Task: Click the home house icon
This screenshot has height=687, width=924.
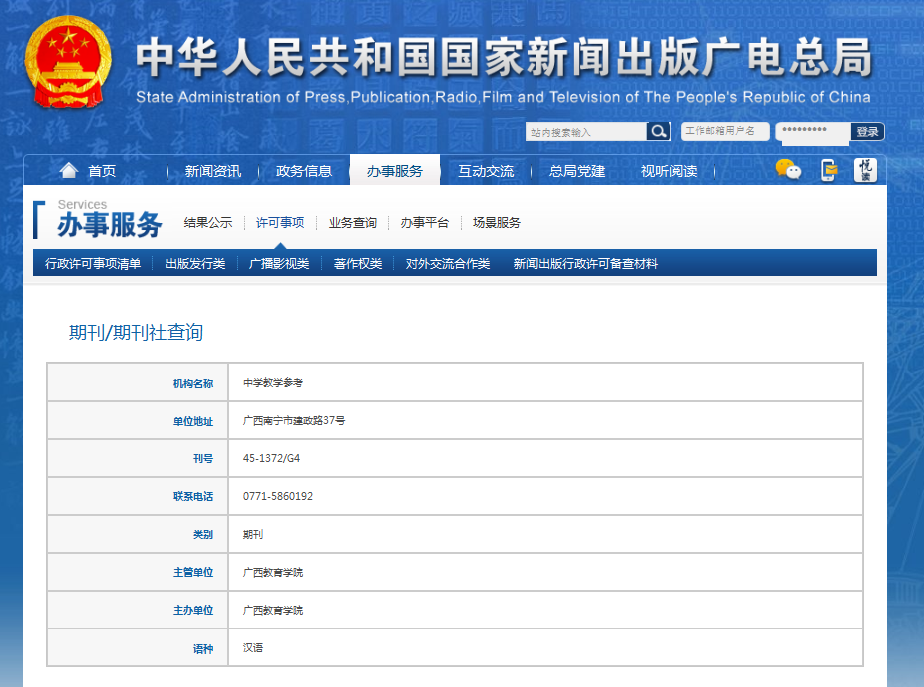Action: pos(68,170)
